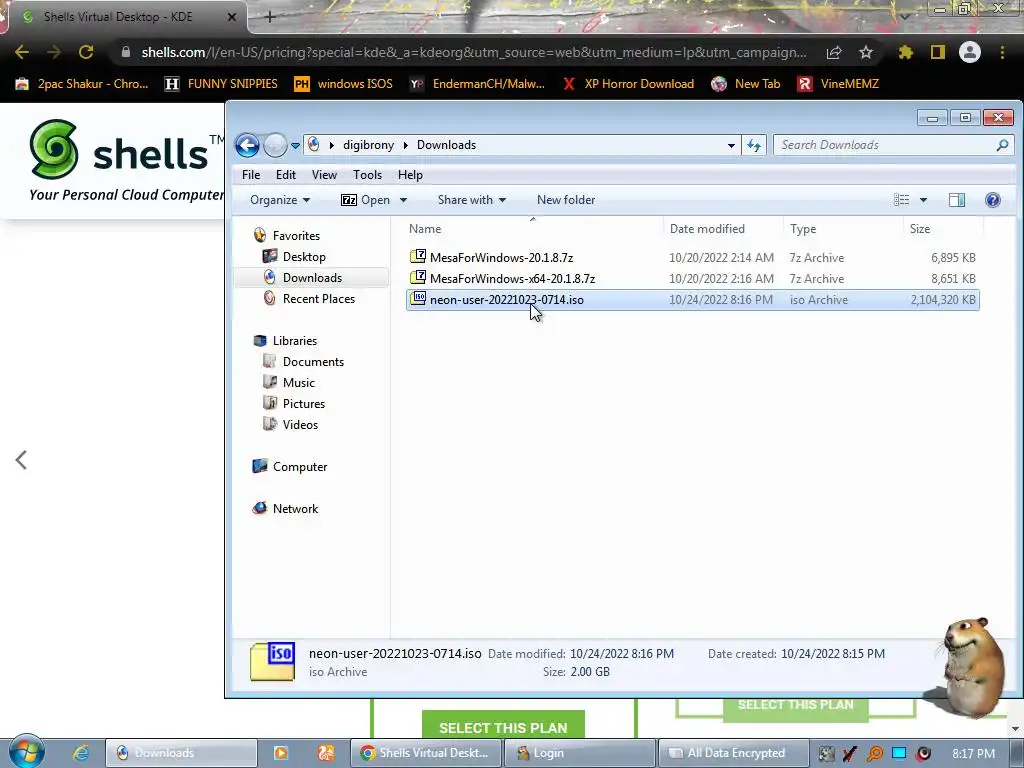Click the digibrony breadcrumb in address bar

(x=368, y=145)
